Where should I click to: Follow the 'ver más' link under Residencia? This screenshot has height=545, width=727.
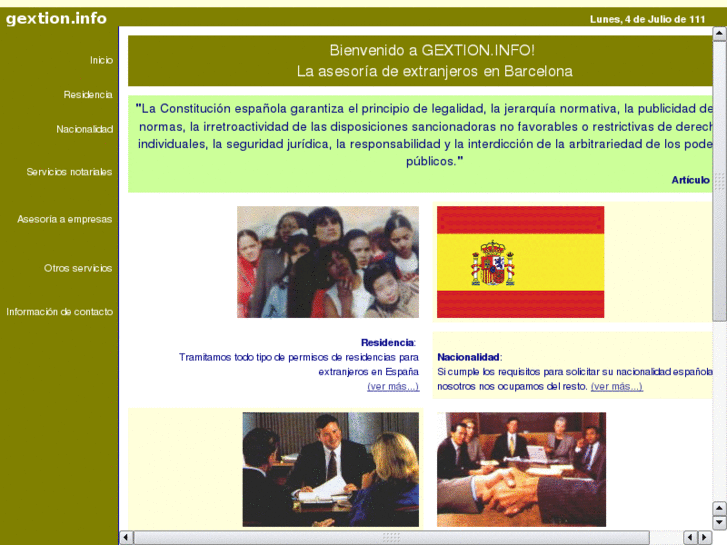pyautogui.click(x=393, y=386)
